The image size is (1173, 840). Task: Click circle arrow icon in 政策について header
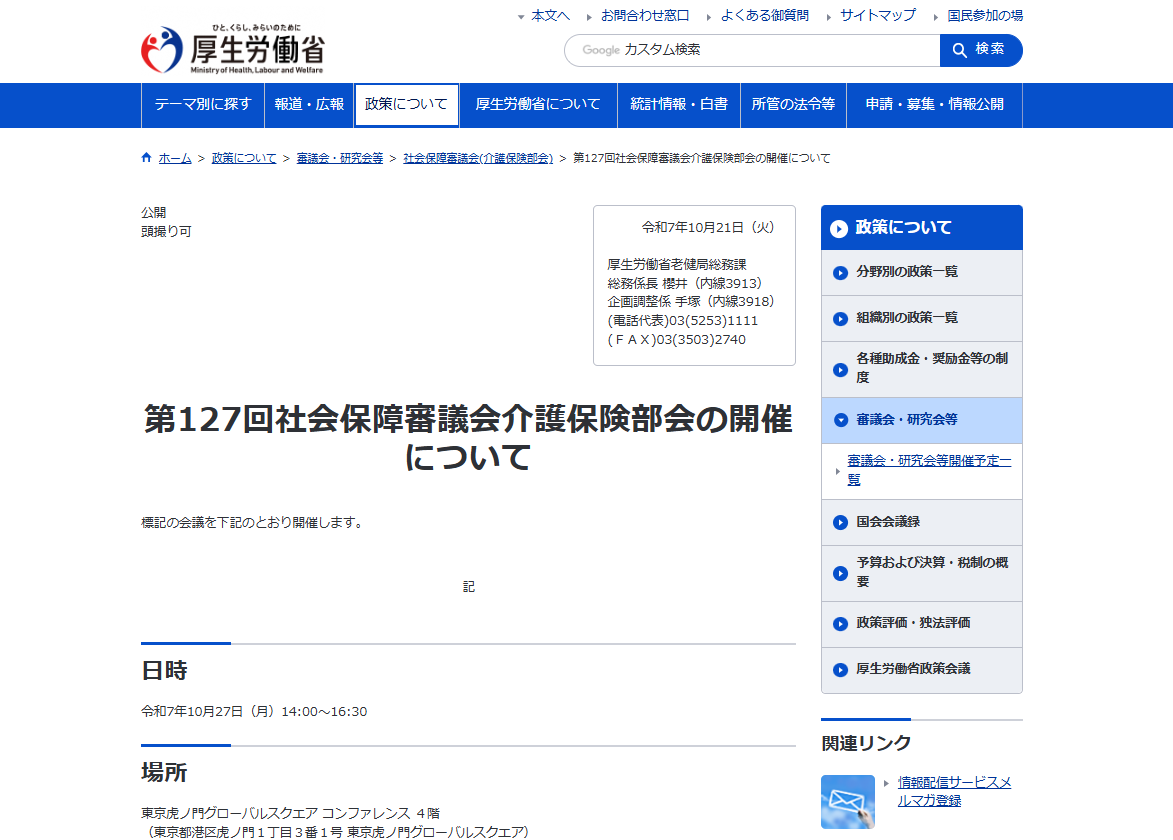[x=839, y=229]
